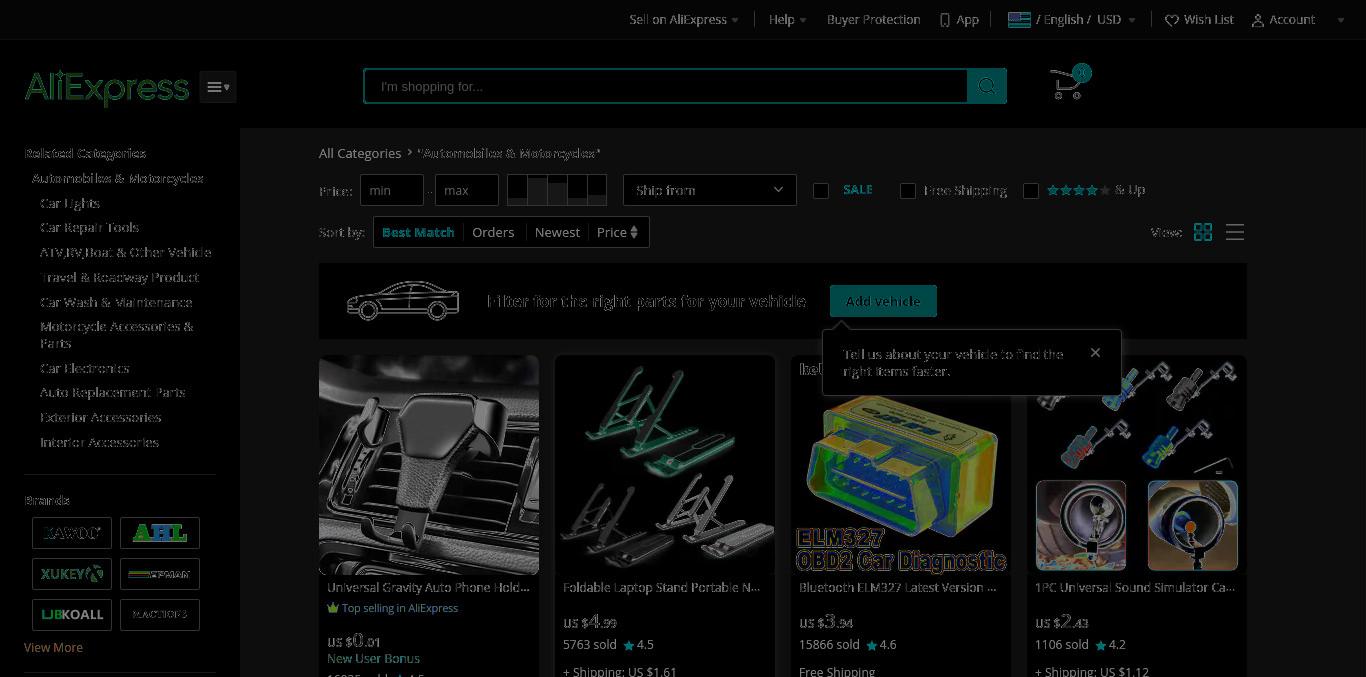Open Motorcycle Accessories & Parts category
The image size is (1366, 677).
tap(117, 335)
